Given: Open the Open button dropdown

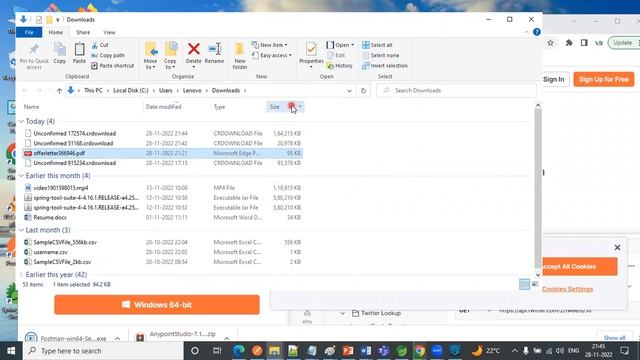Looking at the screenshot, I should pos(352,45).
